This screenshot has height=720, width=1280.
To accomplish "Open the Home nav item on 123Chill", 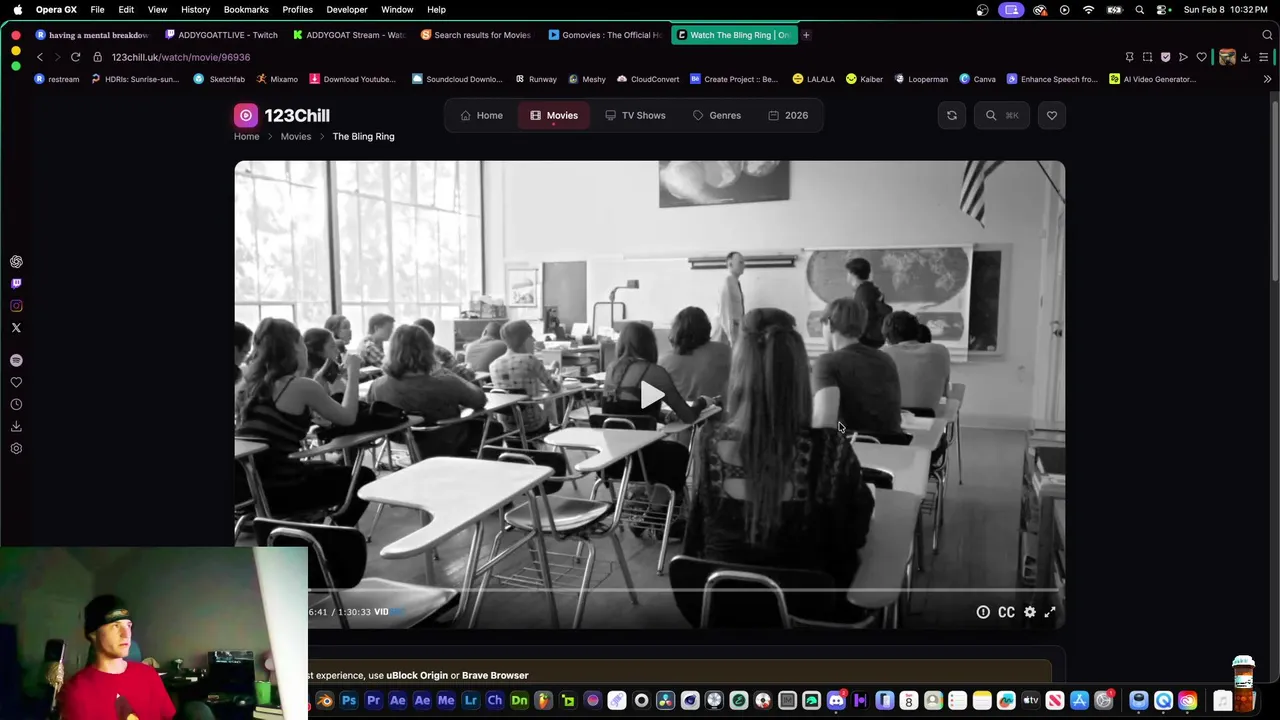I will pyautogui.click(x=481, y=115).
